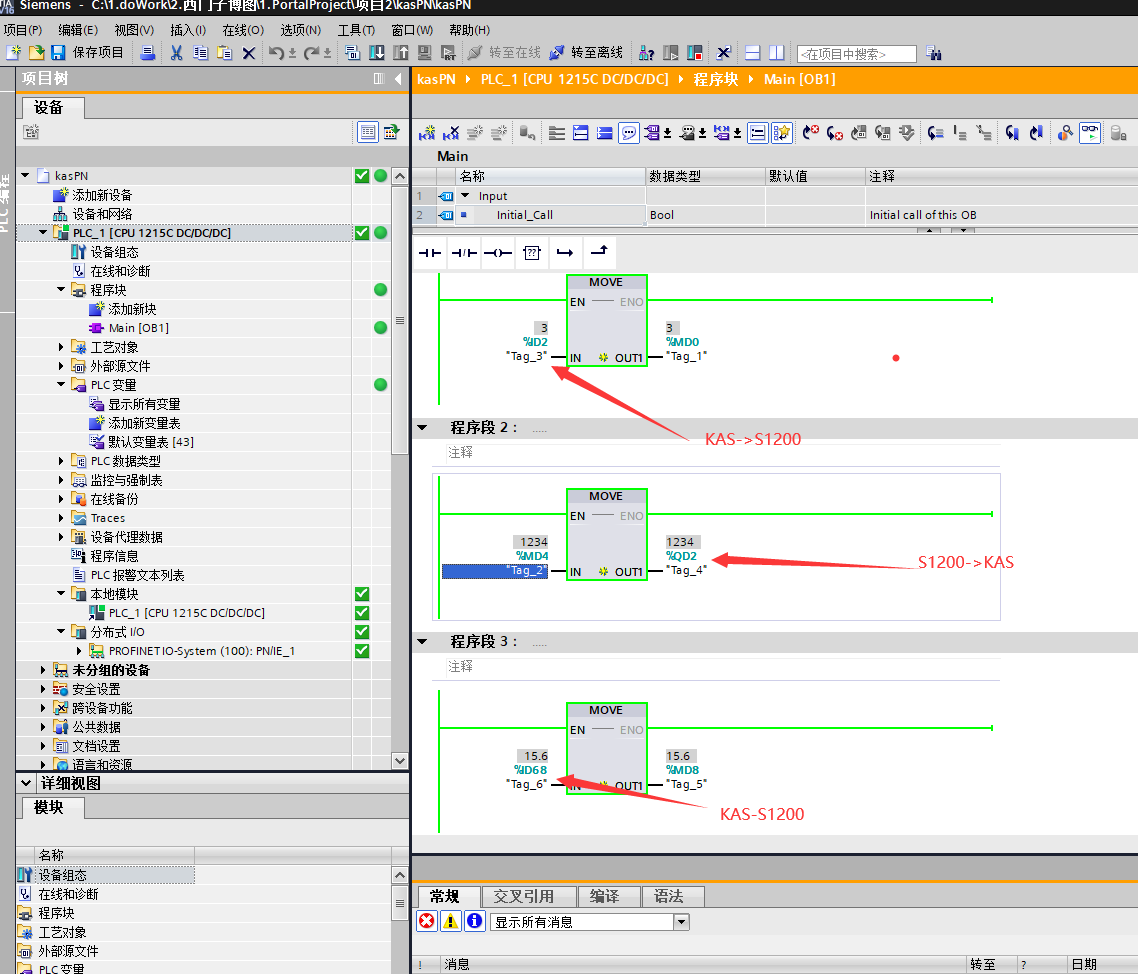The image size is (1138, 974).
Task: Toggle the warnings filter in message panel
Action: 451,921
